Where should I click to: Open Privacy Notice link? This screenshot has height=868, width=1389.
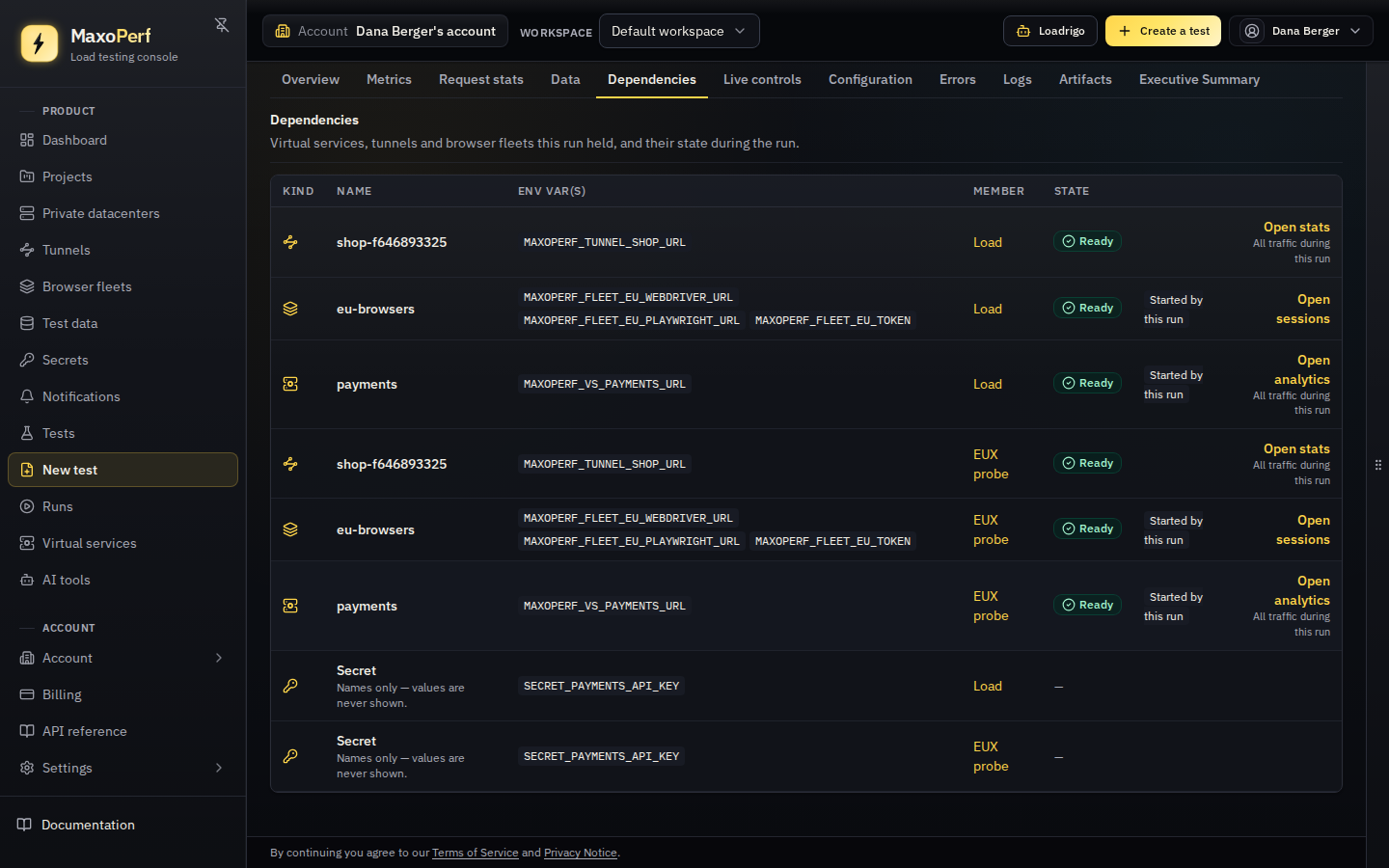tap(581, 853)
